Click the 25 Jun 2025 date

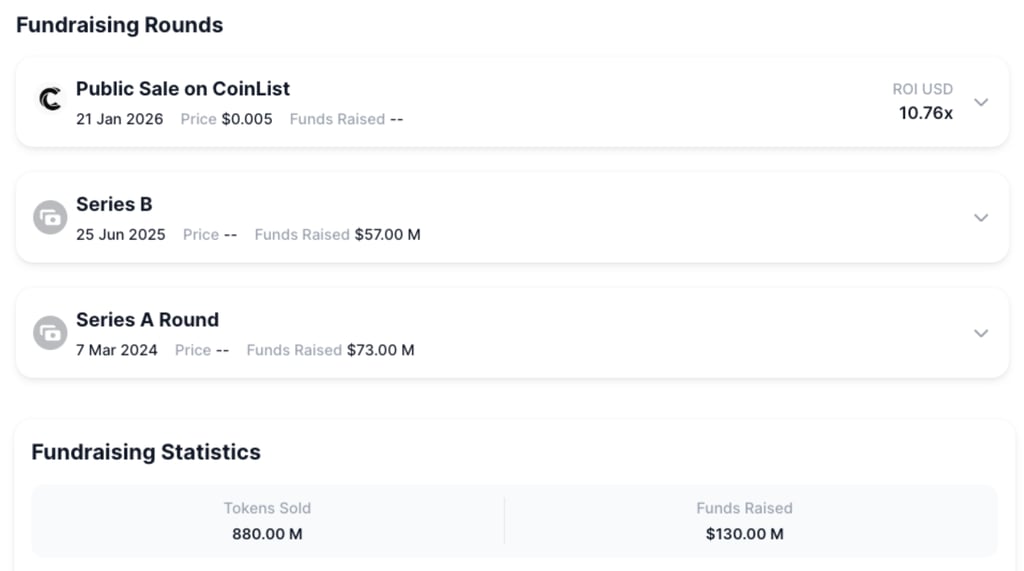tap(121, 235)
